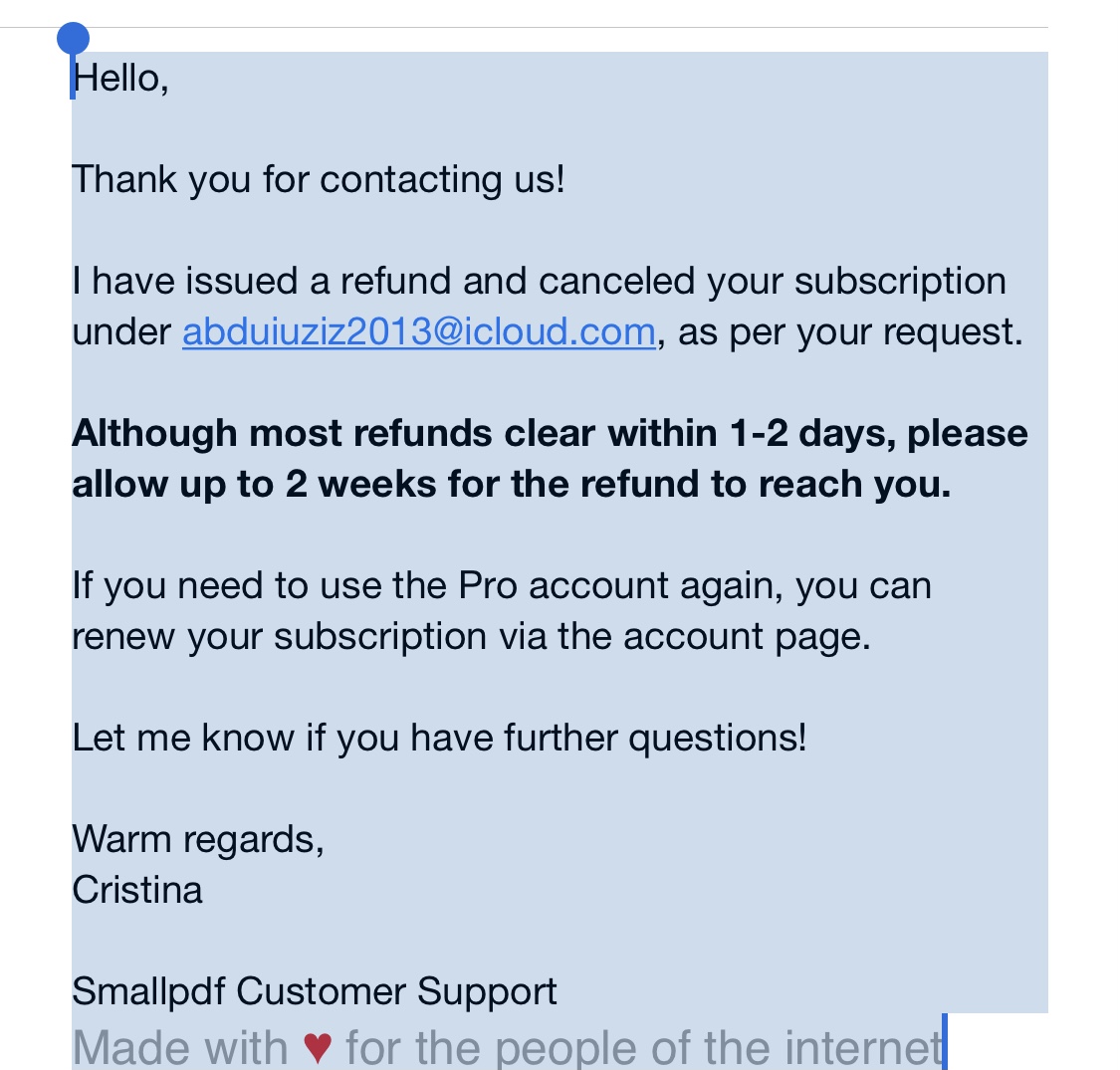This screenshot has width=1120, height=1070.
Task: Click the "Warm regards," closing
Action: [198, 839]
